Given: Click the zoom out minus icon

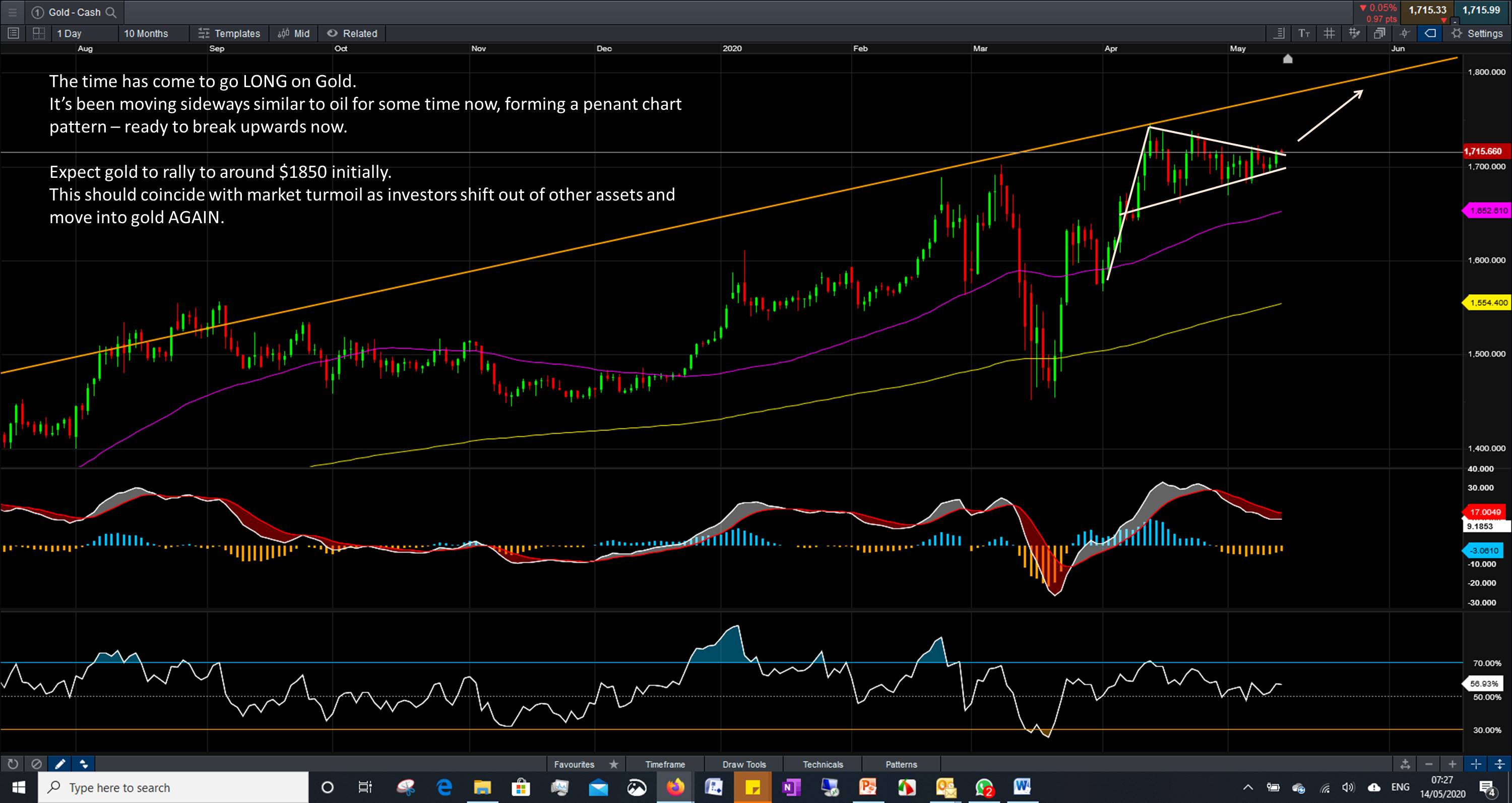Looking at the screenshot, I should [1429, 764].
